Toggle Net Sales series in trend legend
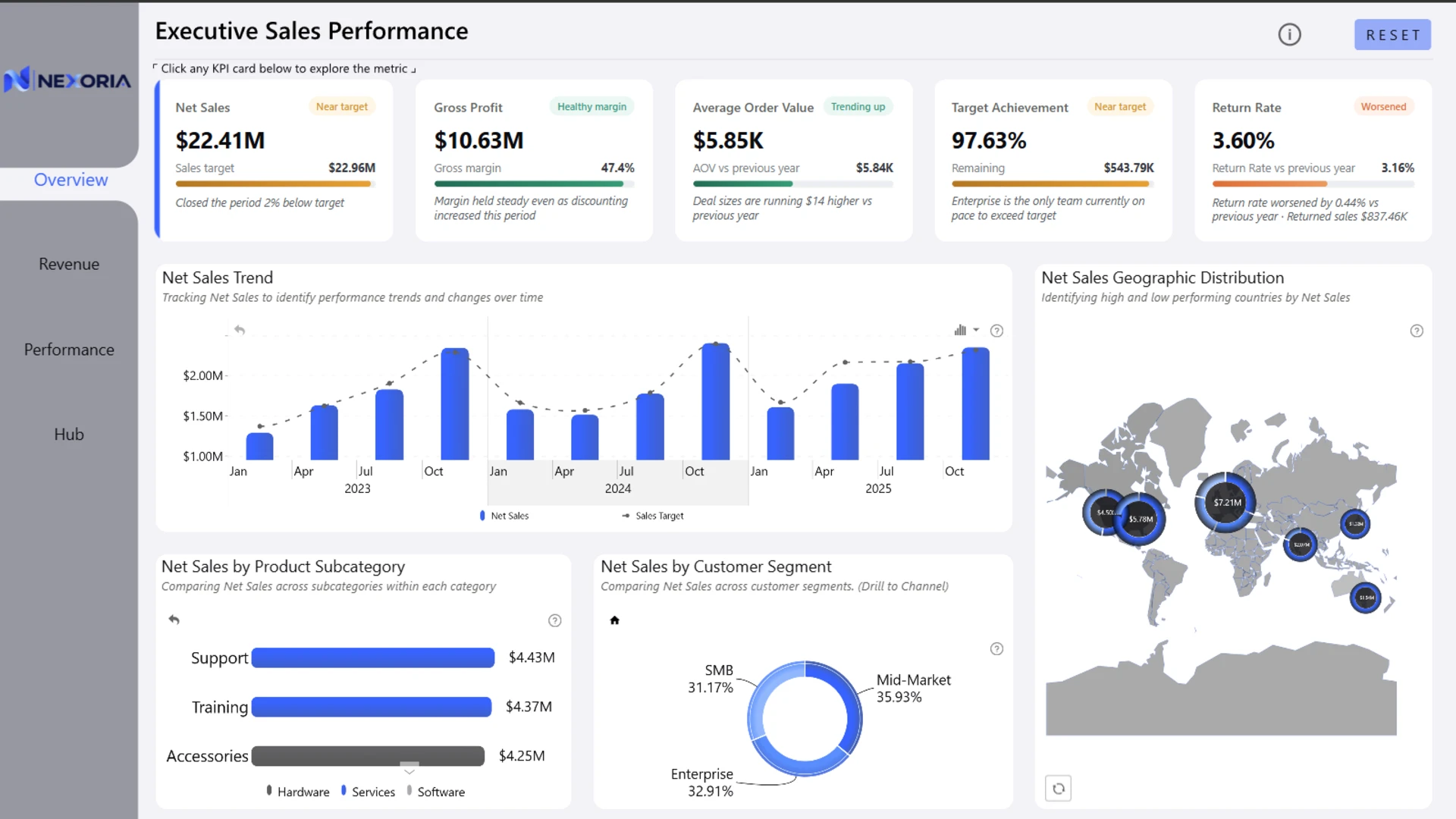This screenshot has height=819, width=1456. (x=504, y=516)
